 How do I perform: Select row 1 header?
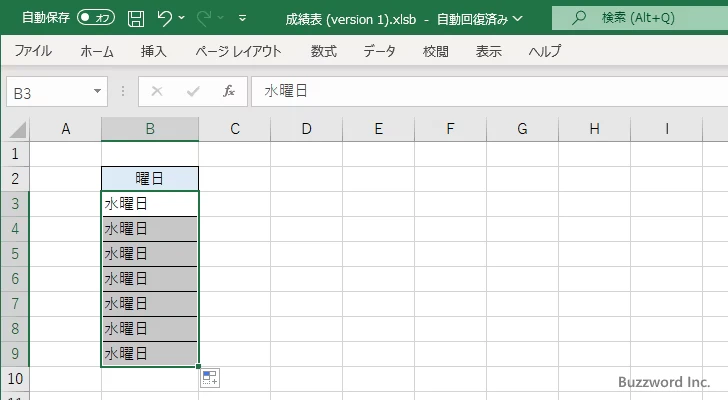point(15,154)
